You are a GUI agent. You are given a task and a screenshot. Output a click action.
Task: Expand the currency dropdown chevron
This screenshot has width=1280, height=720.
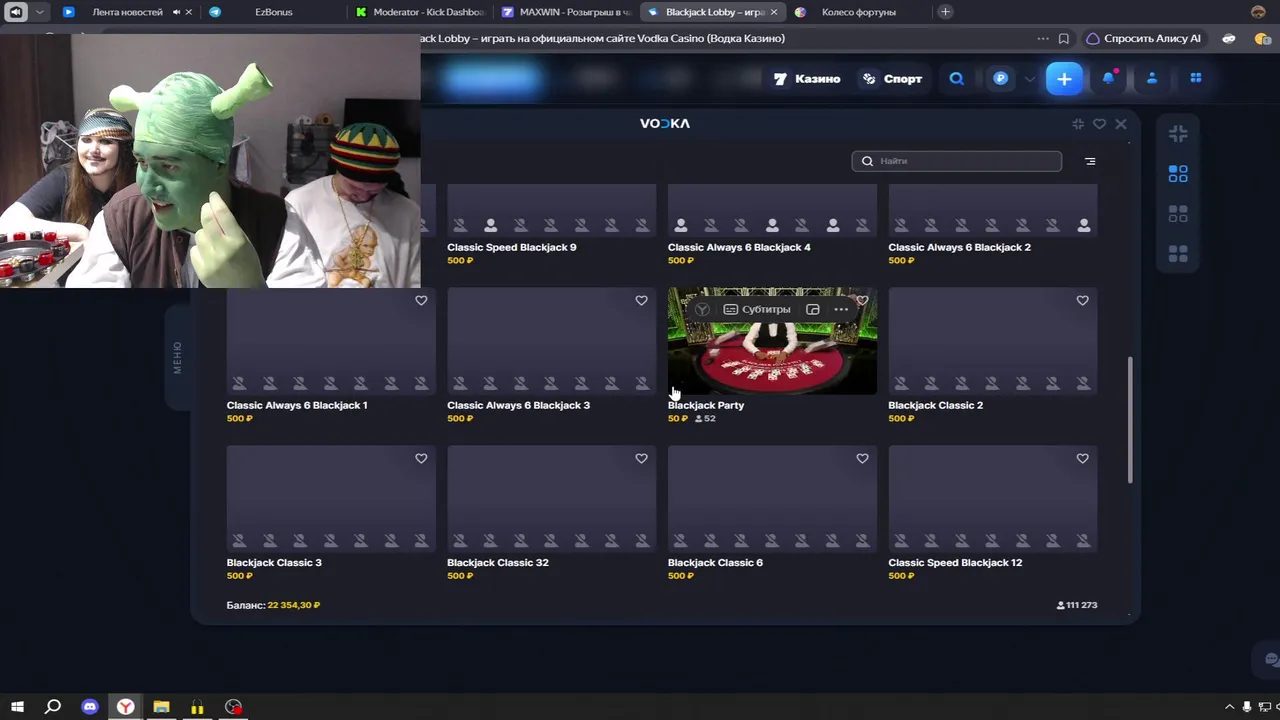pos(1029,79)
